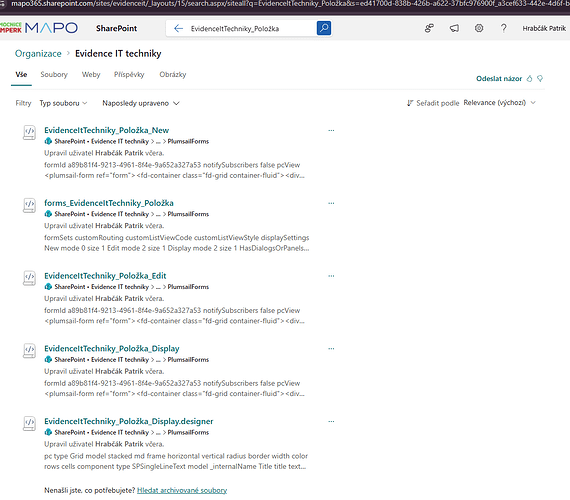570x500 pixels.
Task: Click the thumbs up feedback icon
Action: click(x=529, y=79)
